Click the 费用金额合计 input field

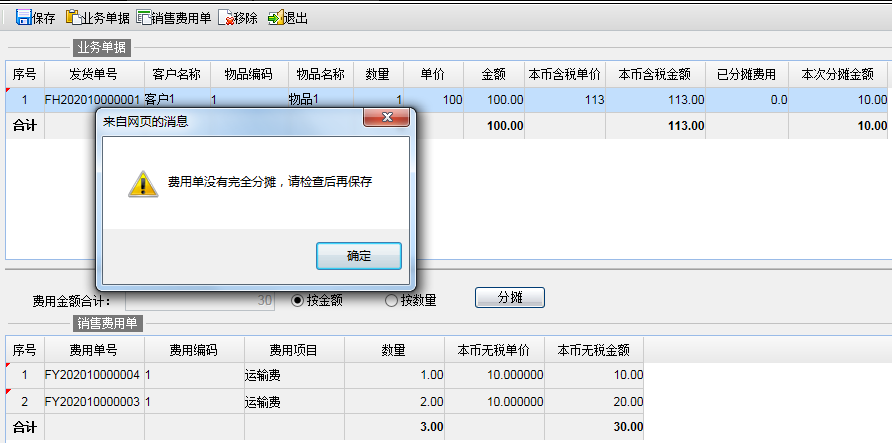click(x=200, y=300)
